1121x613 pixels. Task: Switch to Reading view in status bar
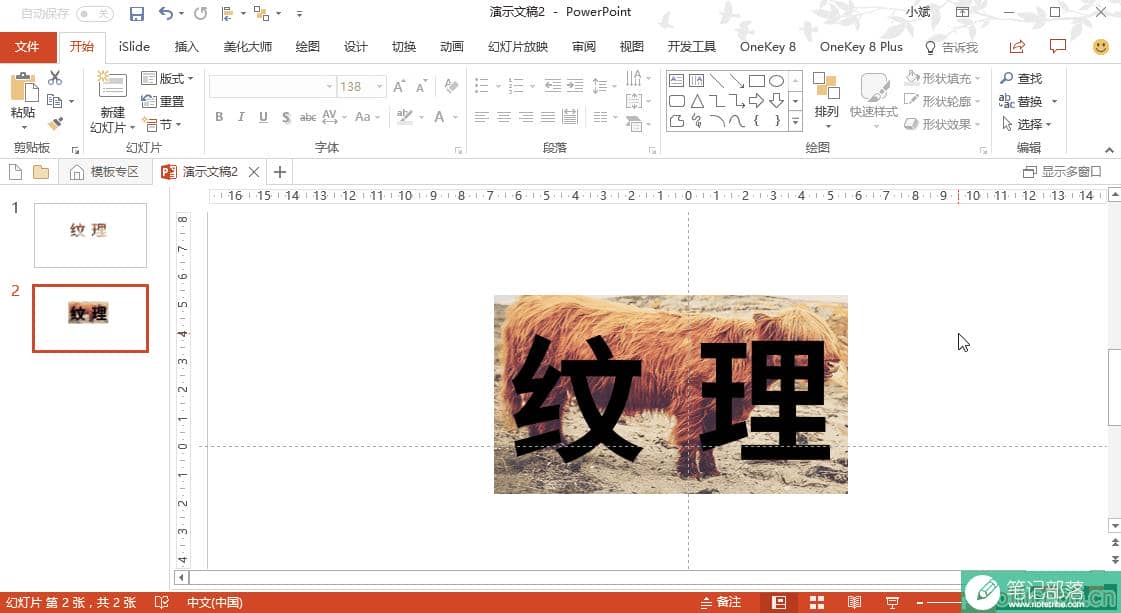pos(854,602)
